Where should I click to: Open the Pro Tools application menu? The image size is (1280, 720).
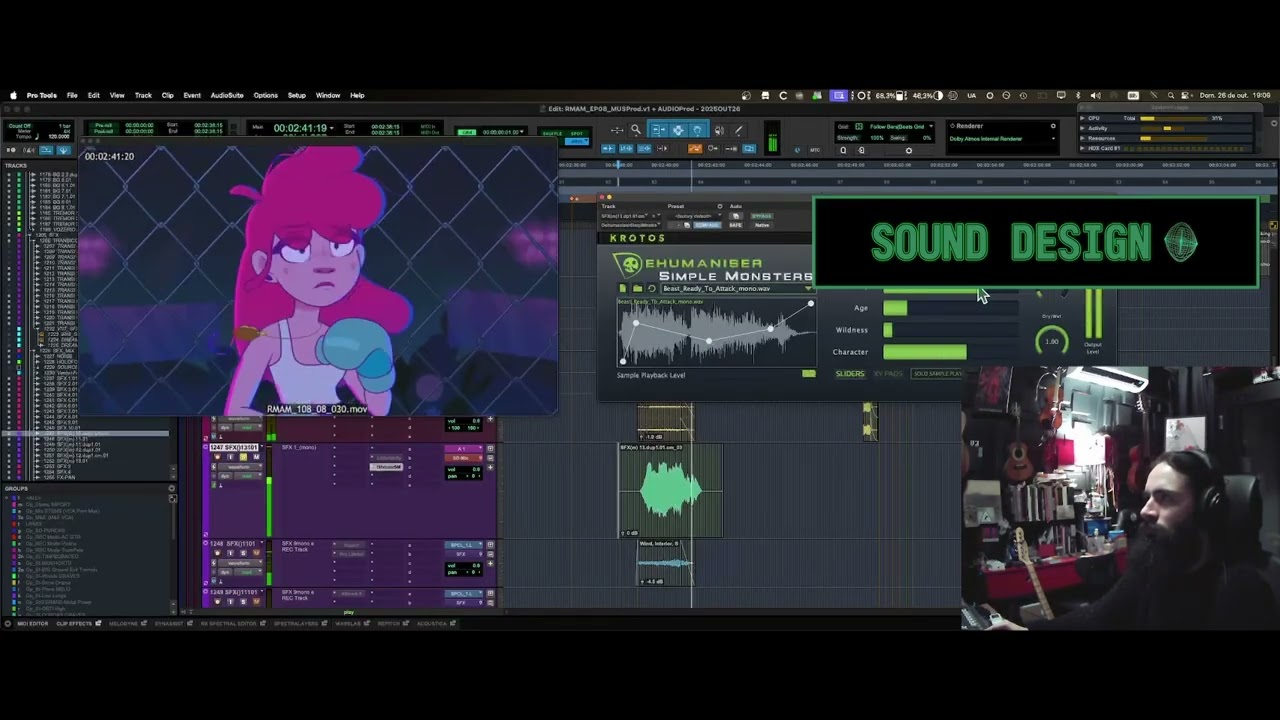(42, 95)
